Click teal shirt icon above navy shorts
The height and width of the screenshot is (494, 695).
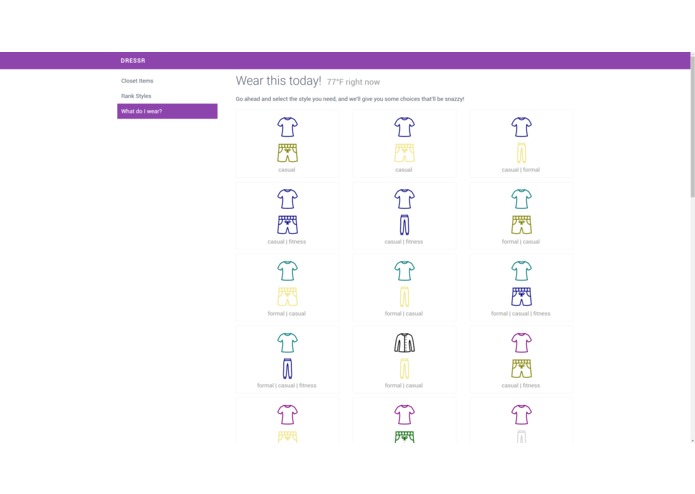[x=521, y=271]
